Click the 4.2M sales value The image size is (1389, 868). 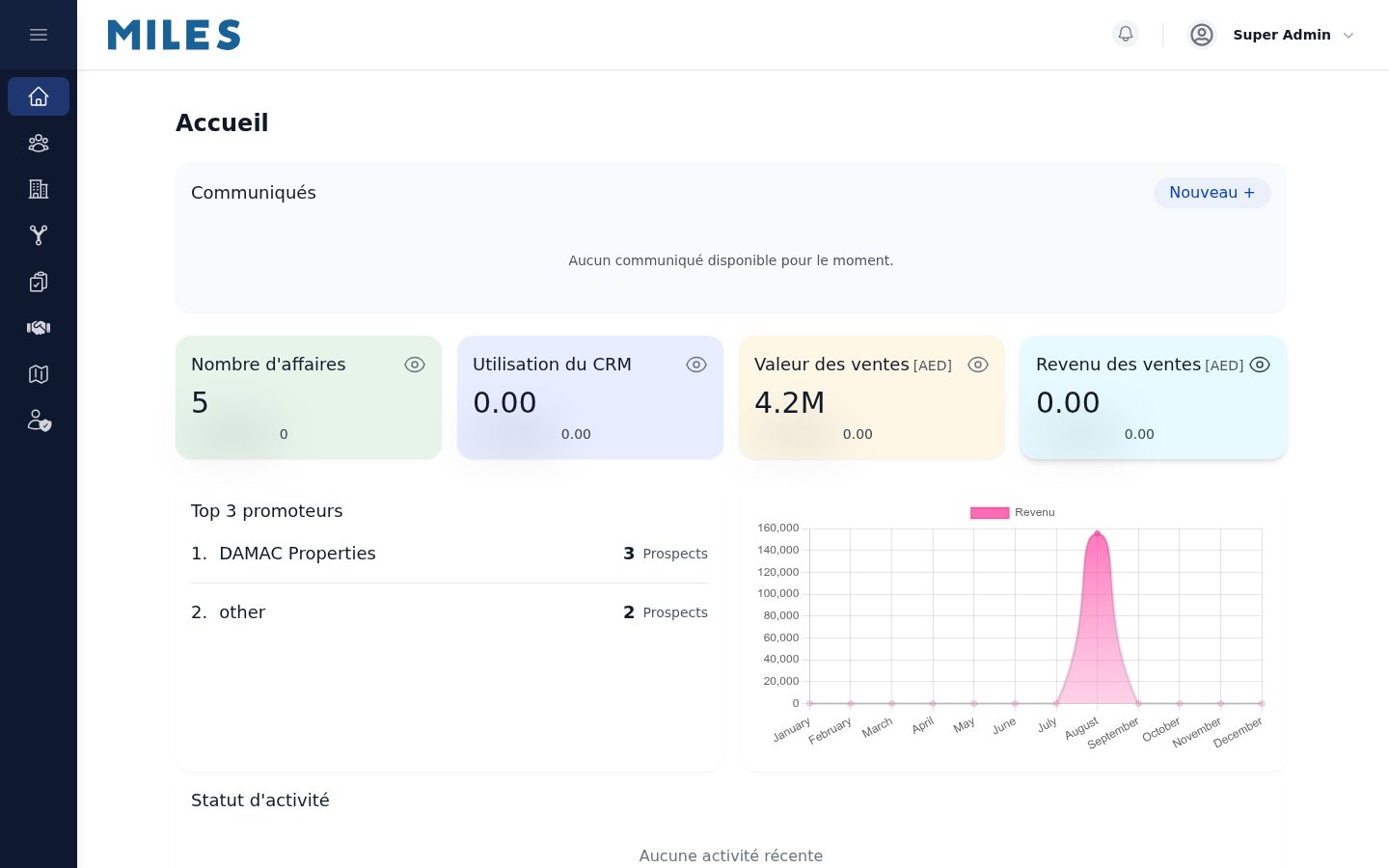790,403
